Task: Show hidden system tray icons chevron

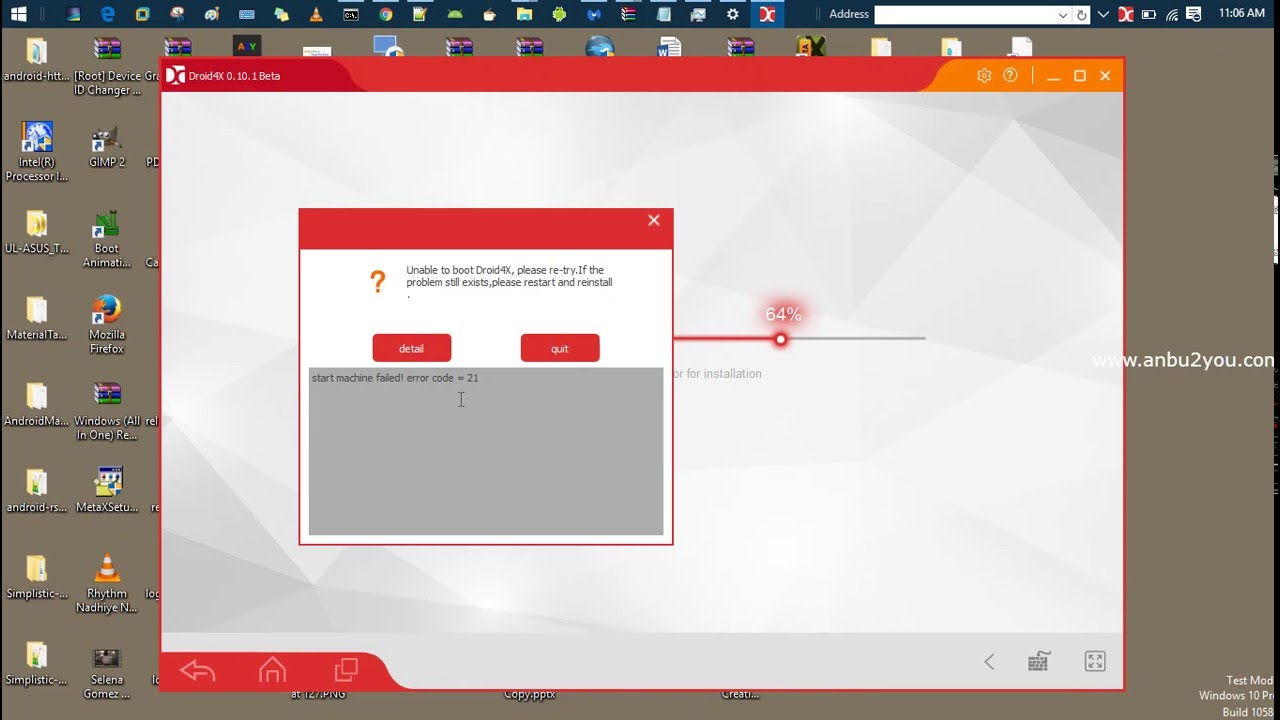Action: 1105,14
